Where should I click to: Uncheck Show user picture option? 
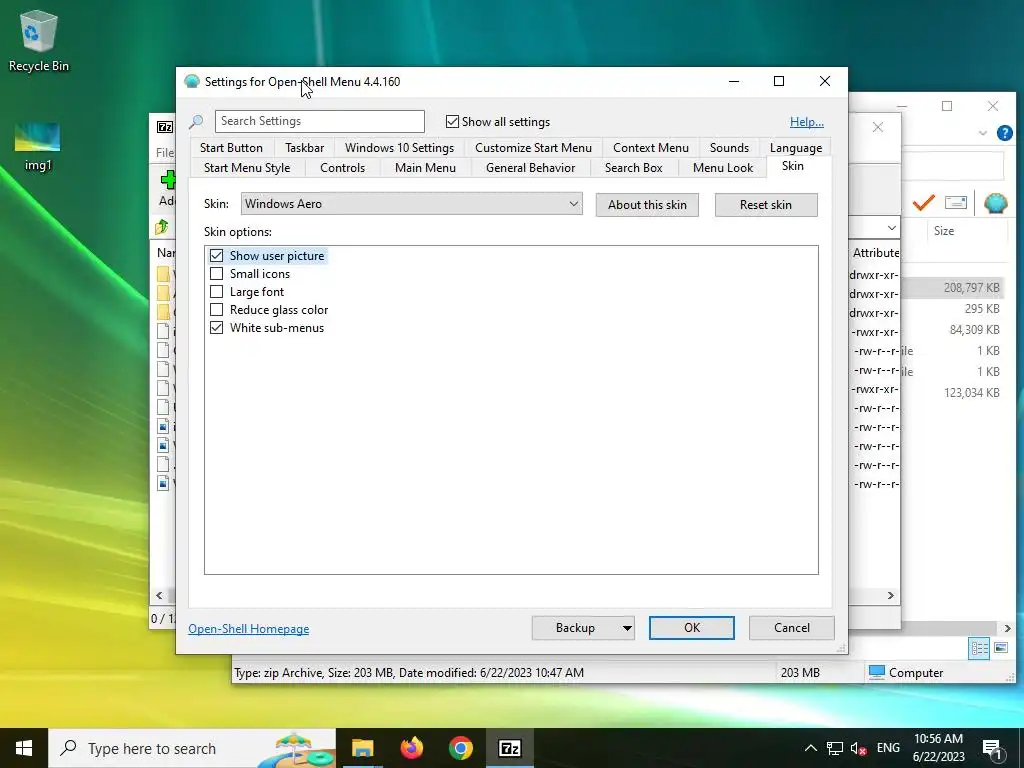pyautogui.click(x=216, y=255)
